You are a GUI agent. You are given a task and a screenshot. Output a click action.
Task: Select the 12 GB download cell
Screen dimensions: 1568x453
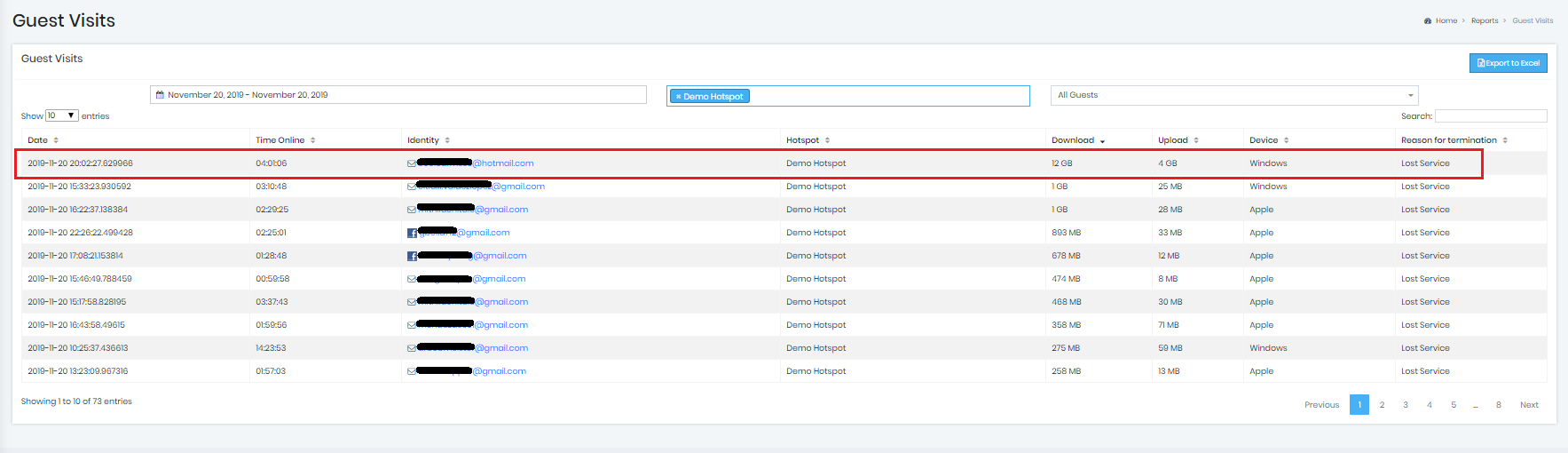point(1062,163)
